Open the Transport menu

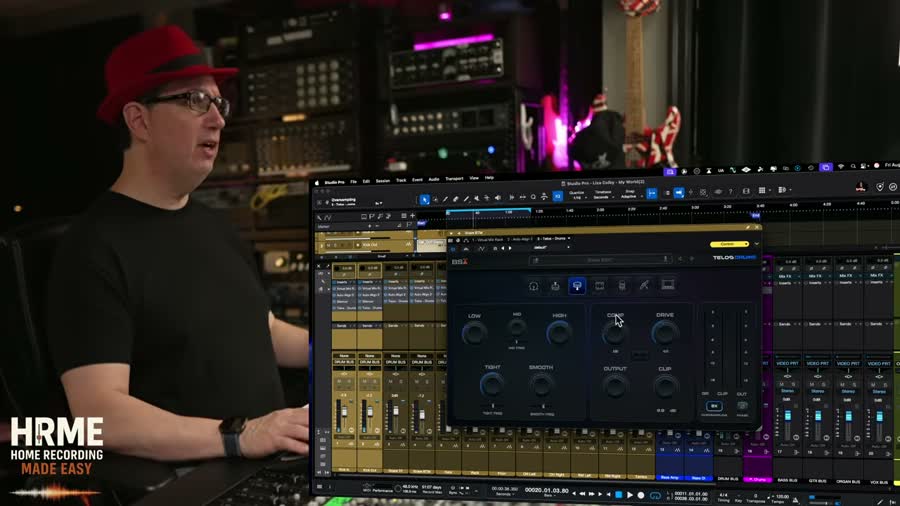point(454,178)
